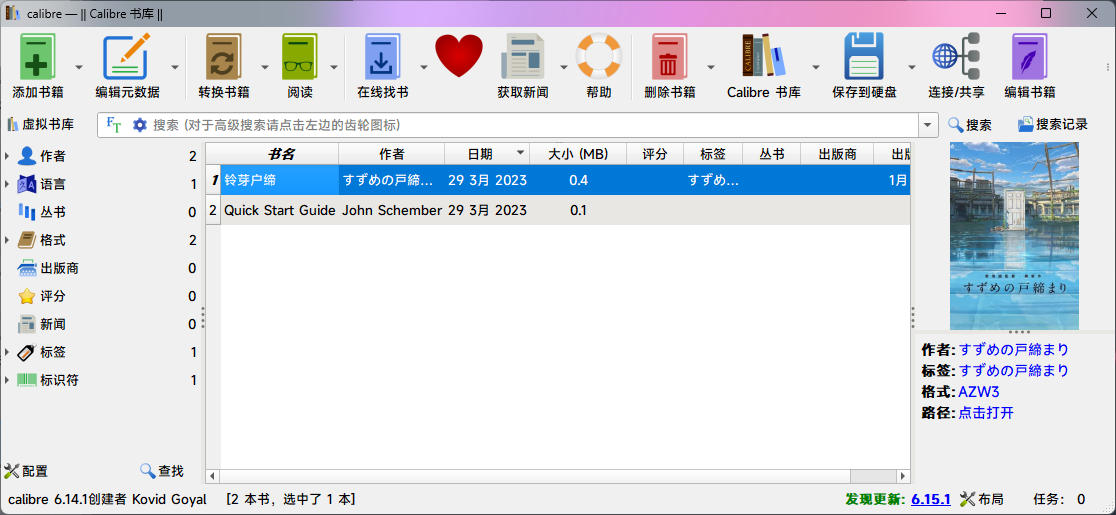Viewport: 1116px width, 515px height.
Task: Click the 在线找书 (Get books online) icon
Action: pyautogui.click(x=383, y=57)
